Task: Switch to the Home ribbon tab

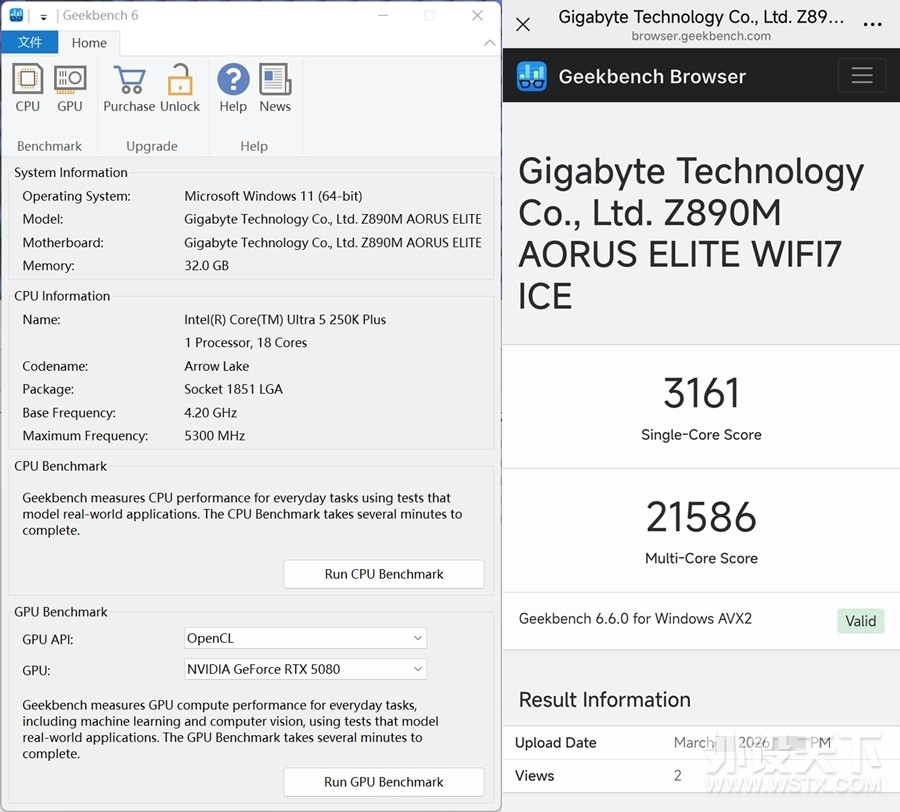Action: point(89,42)
